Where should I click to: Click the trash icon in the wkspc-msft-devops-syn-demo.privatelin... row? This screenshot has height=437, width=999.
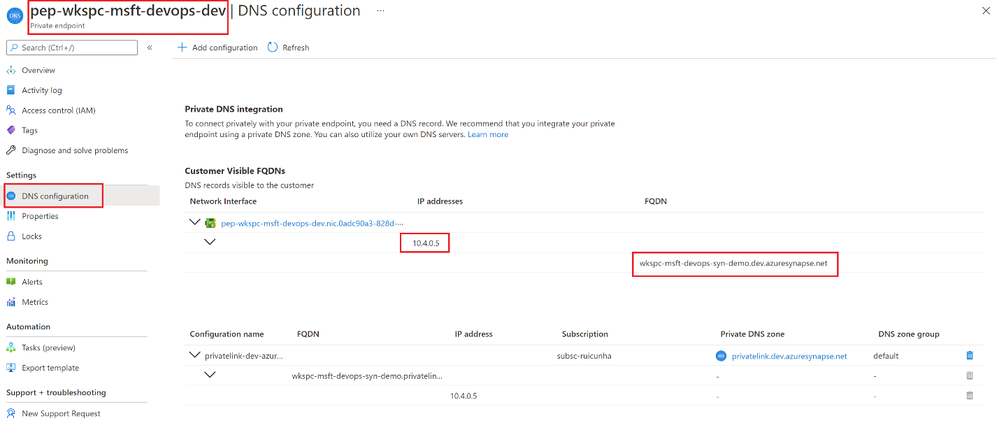pos(970,376)
